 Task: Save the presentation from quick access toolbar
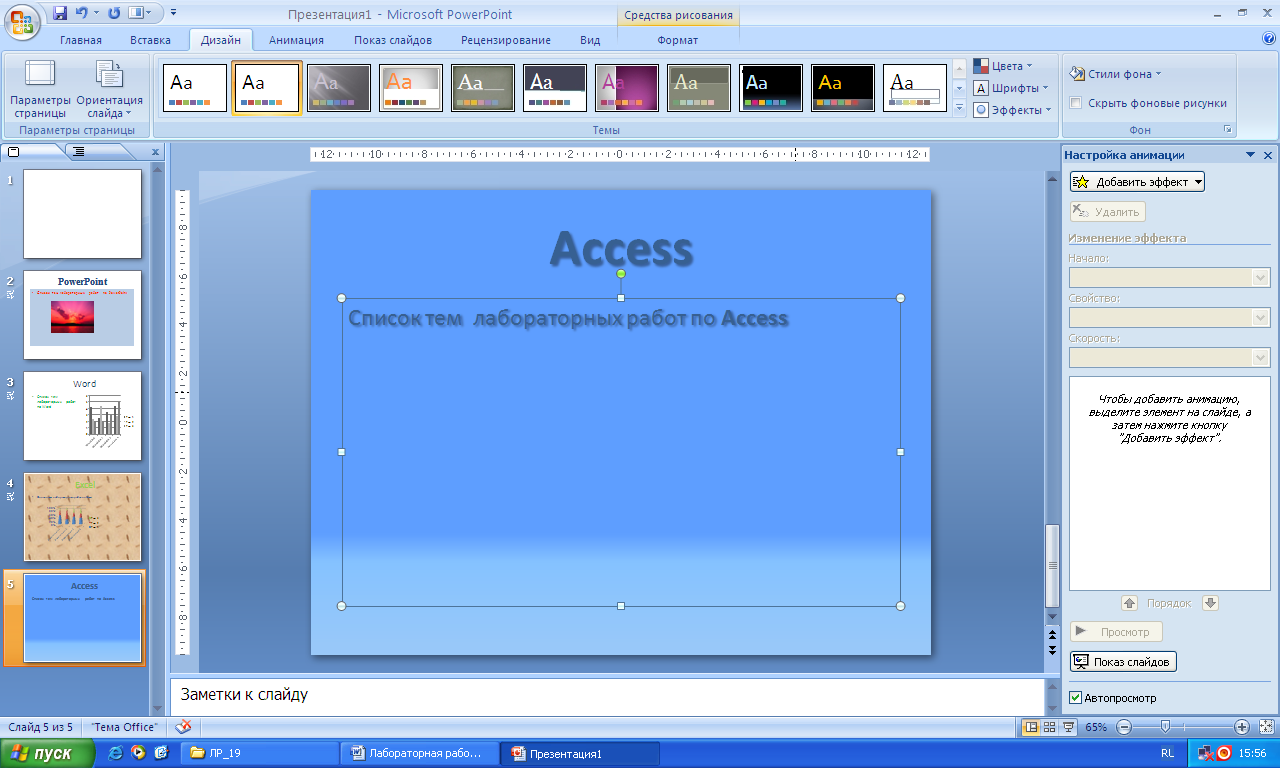point(60,14)
